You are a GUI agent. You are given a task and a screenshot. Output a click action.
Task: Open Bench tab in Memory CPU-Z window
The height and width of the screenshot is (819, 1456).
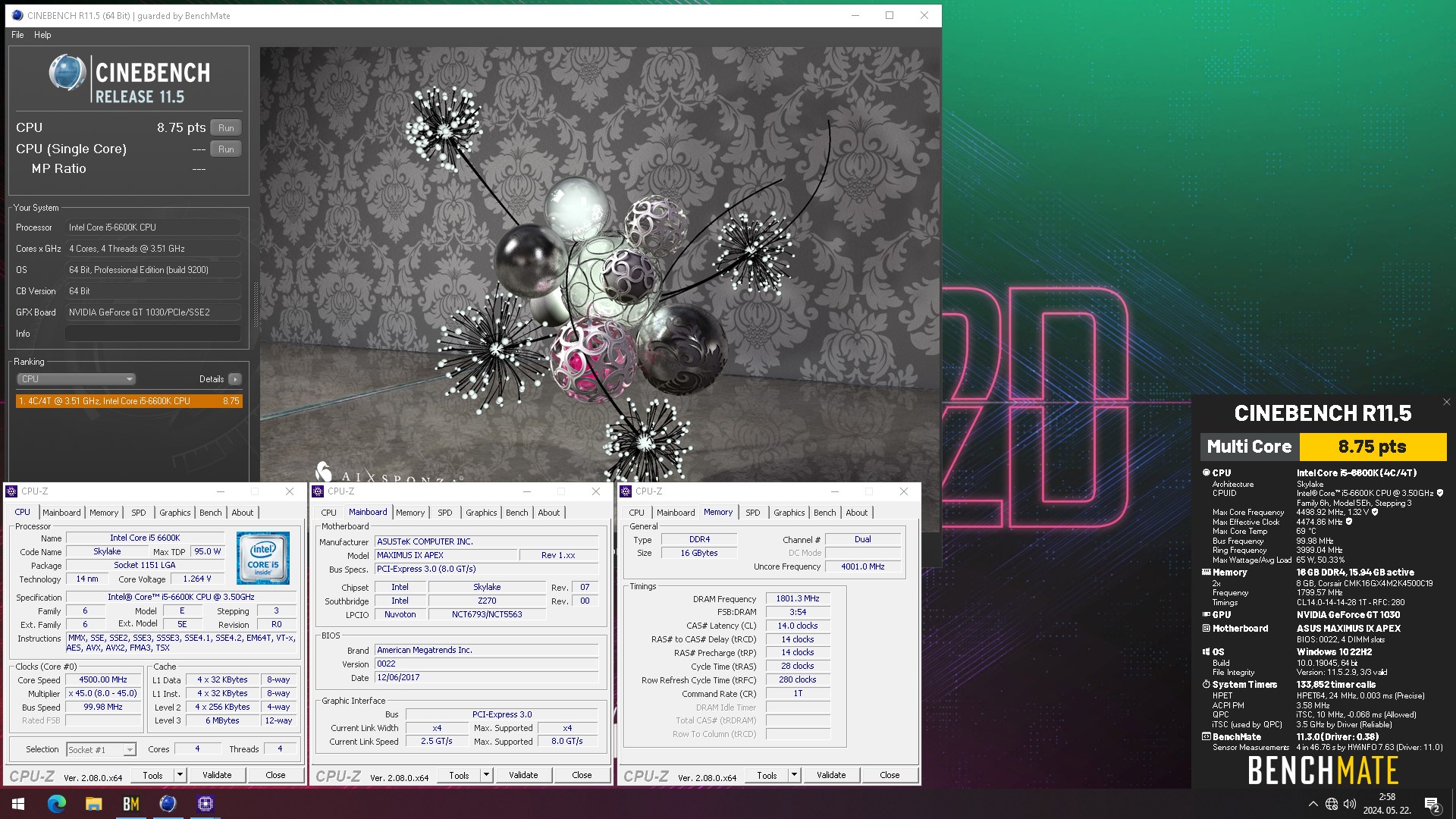[824, 513]
